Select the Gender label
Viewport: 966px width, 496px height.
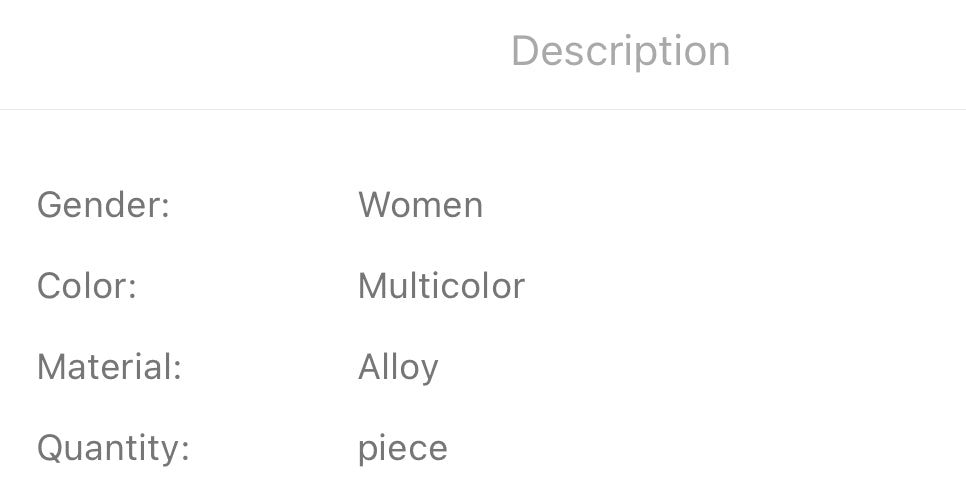pyautogui.click(x=103, y=206)
